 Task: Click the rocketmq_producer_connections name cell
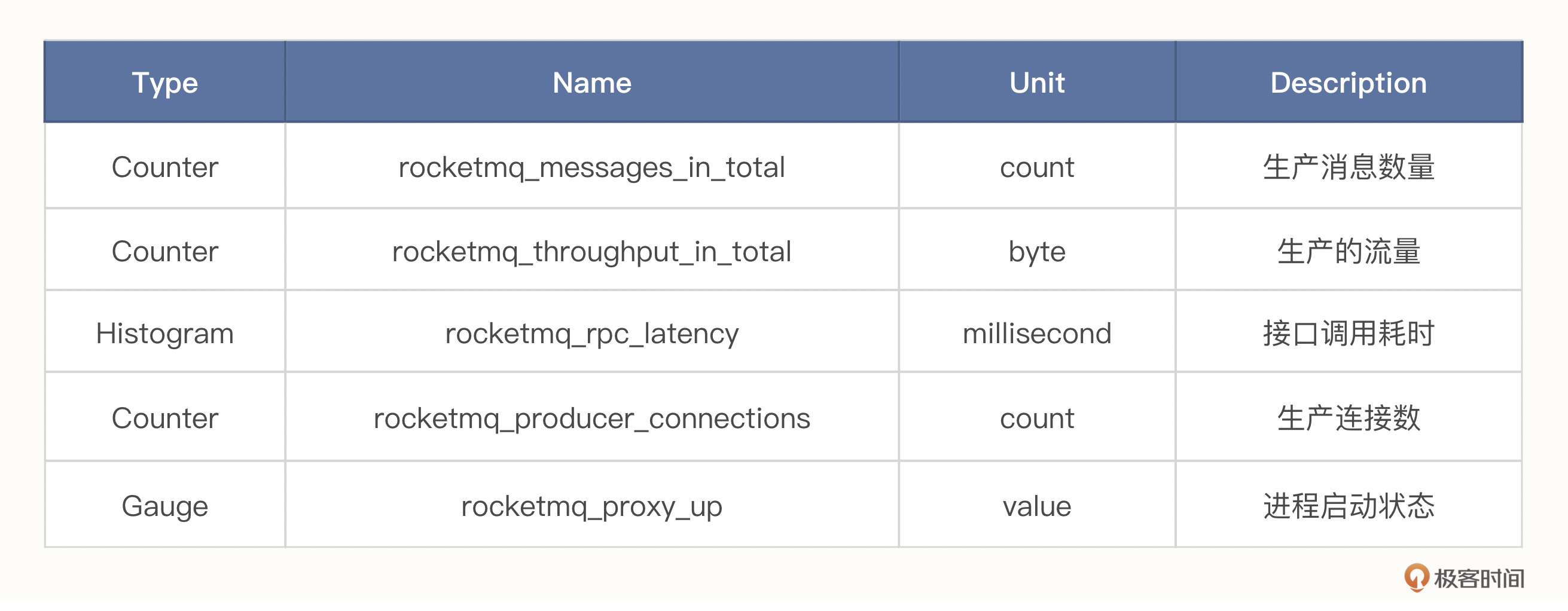pos(591,418)
